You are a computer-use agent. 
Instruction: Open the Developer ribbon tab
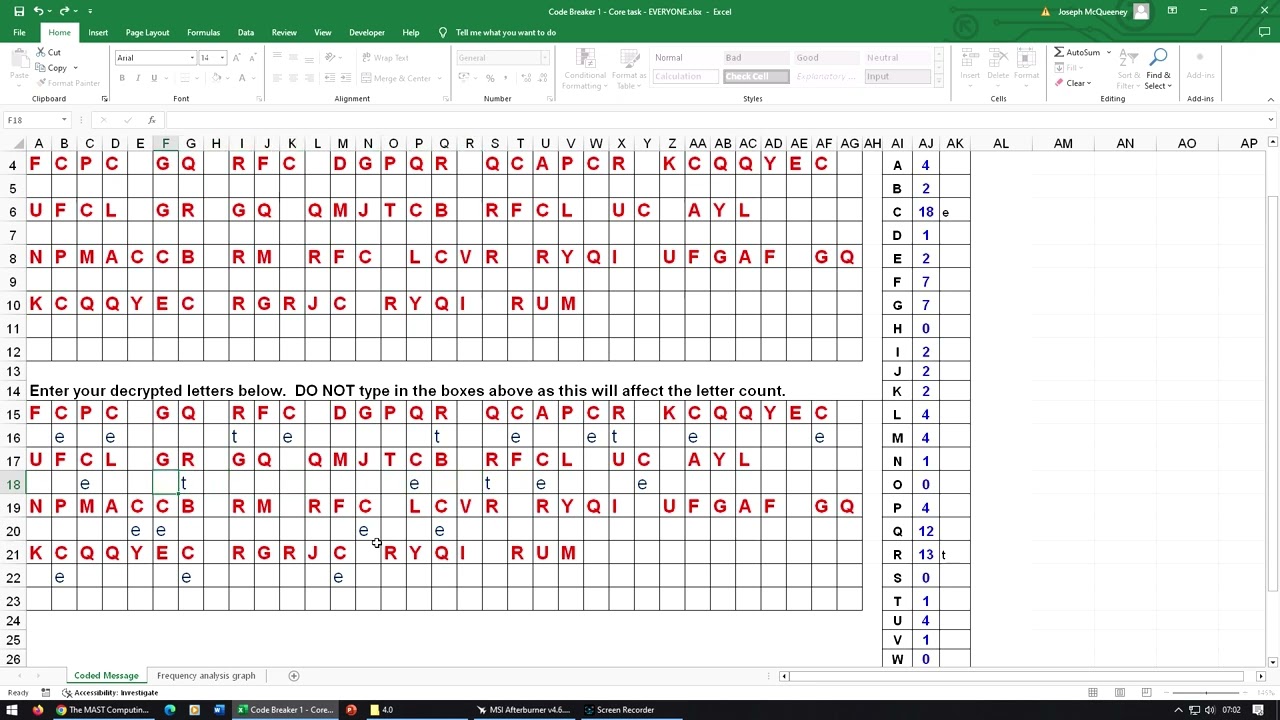tap(367, 33)
